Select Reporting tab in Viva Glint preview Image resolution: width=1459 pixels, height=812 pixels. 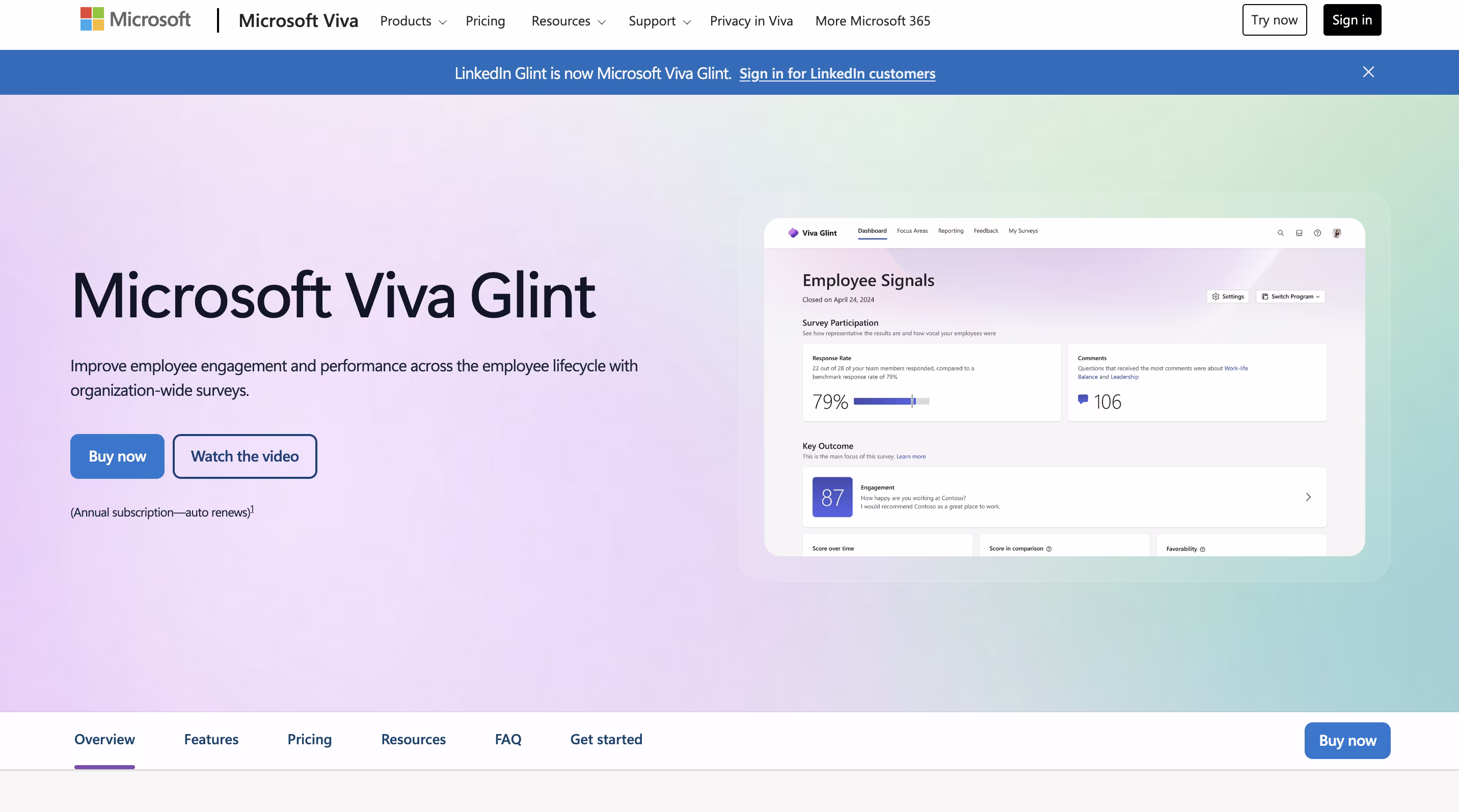click(951, 231)
